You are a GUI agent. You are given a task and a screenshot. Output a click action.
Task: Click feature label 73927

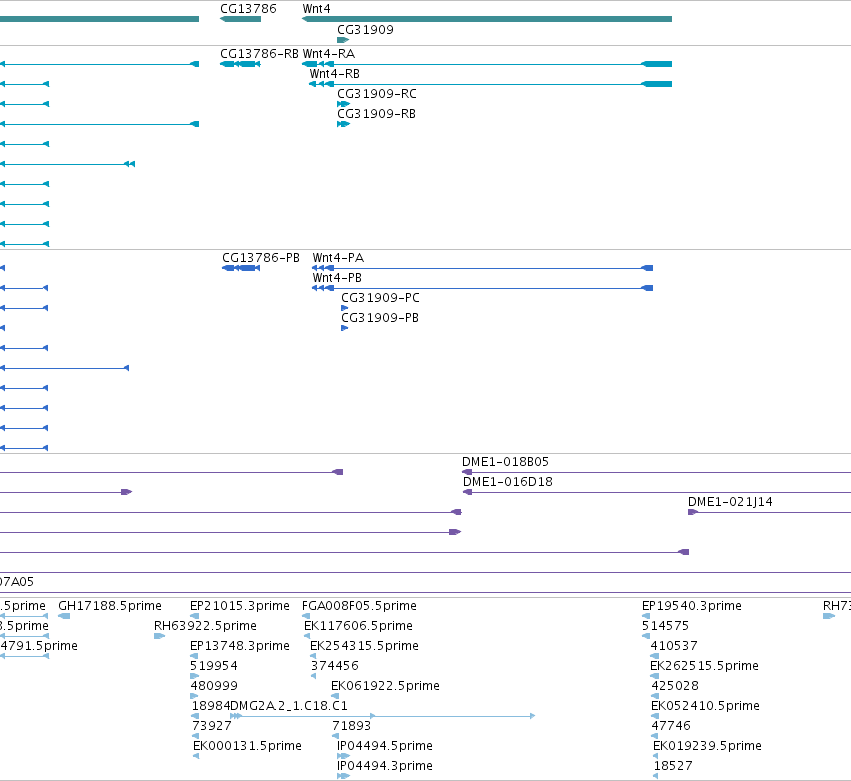tap(212, 726)
